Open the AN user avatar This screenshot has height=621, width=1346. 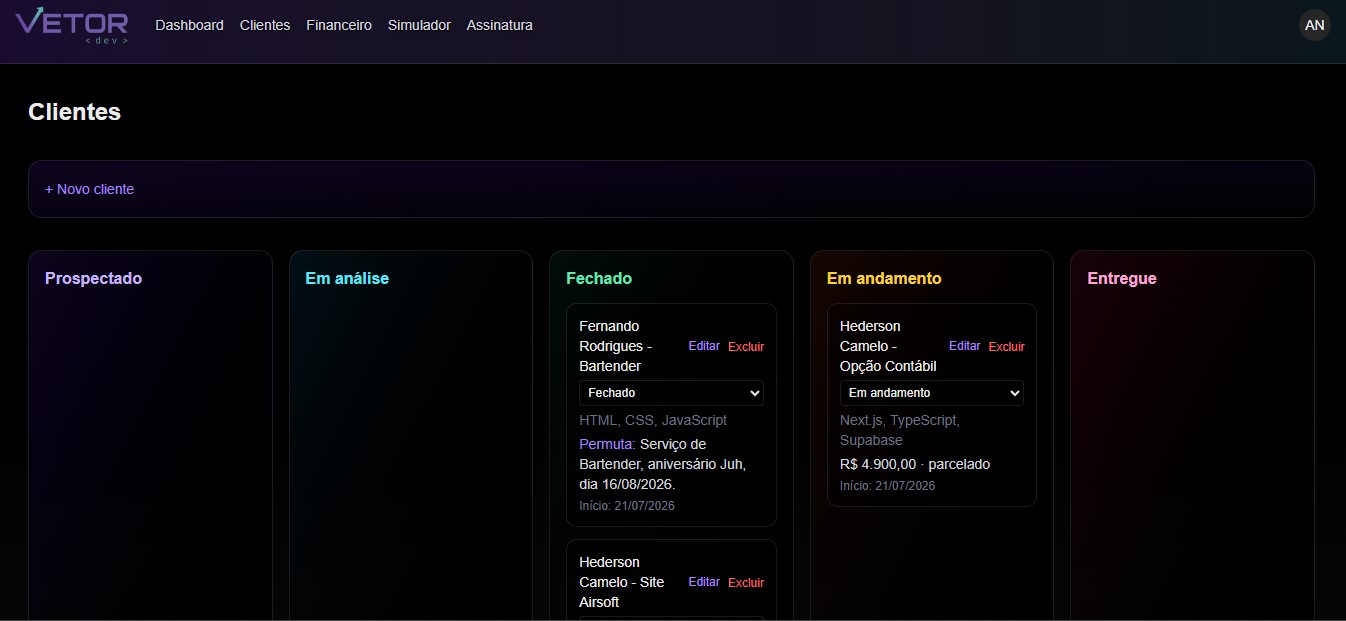(x=1315, y=25)
